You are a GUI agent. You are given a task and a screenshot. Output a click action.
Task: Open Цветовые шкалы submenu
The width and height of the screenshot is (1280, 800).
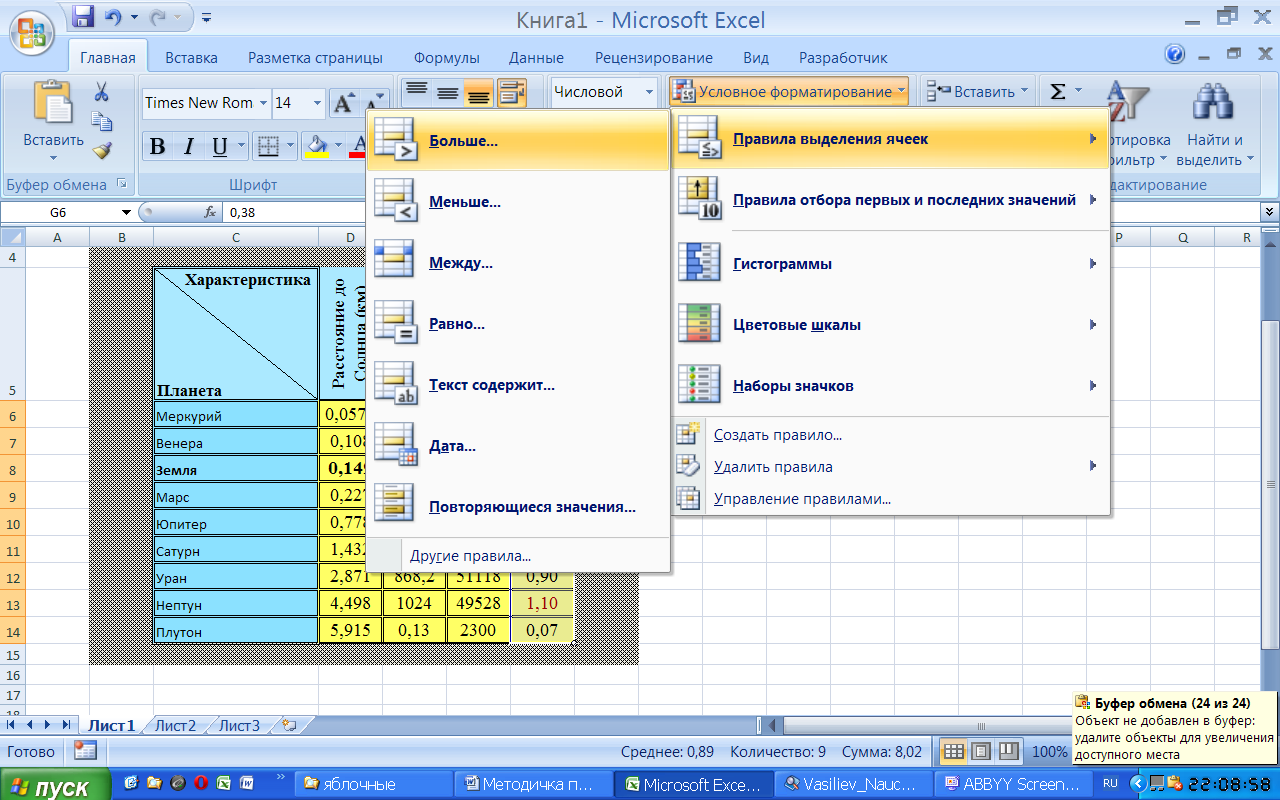[x=890, y=325]
